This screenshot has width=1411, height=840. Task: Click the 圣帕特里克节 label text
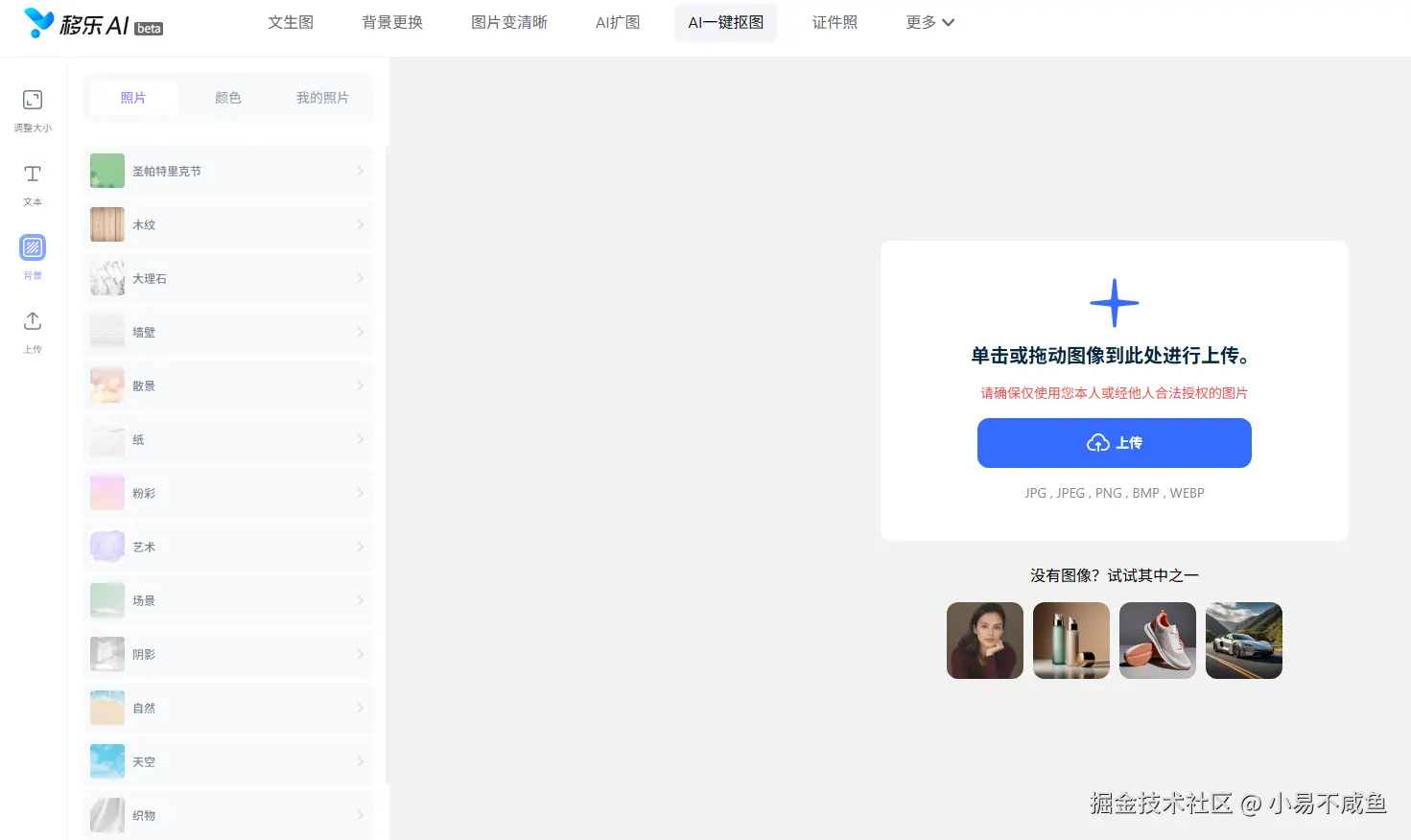pos(167,171)
